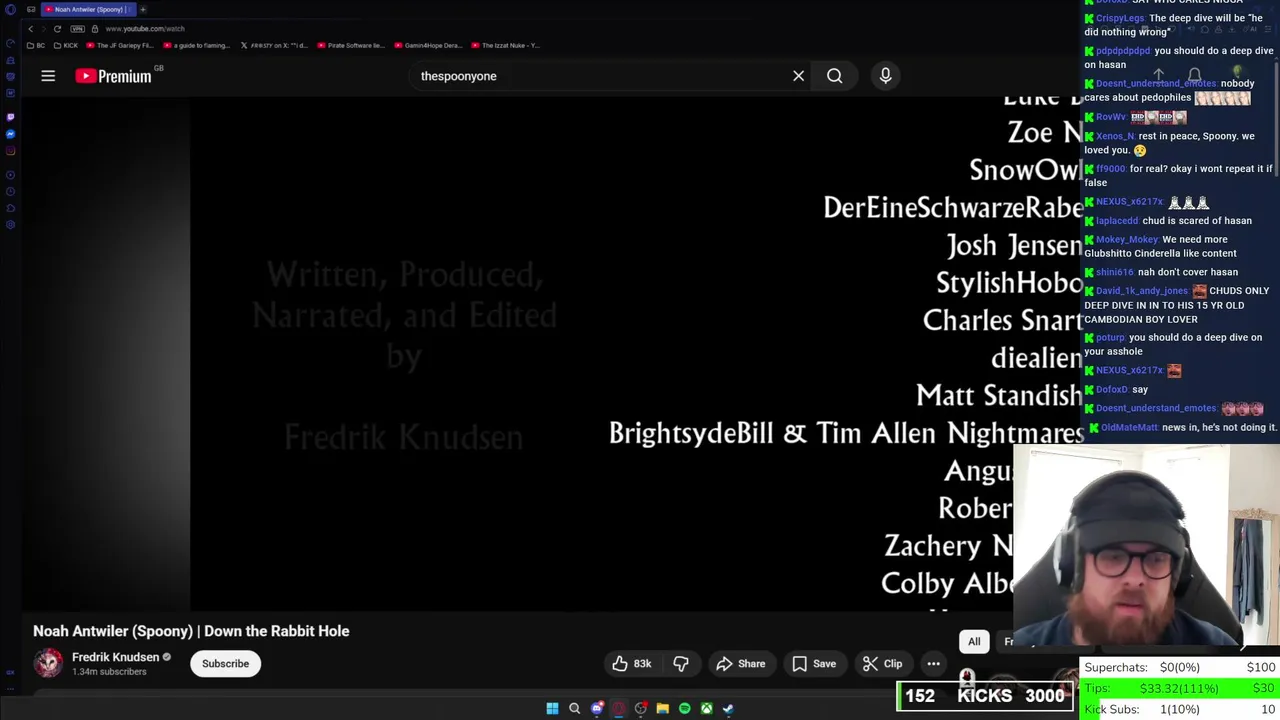Open Xbox app from taskbar

pos(706,709)
